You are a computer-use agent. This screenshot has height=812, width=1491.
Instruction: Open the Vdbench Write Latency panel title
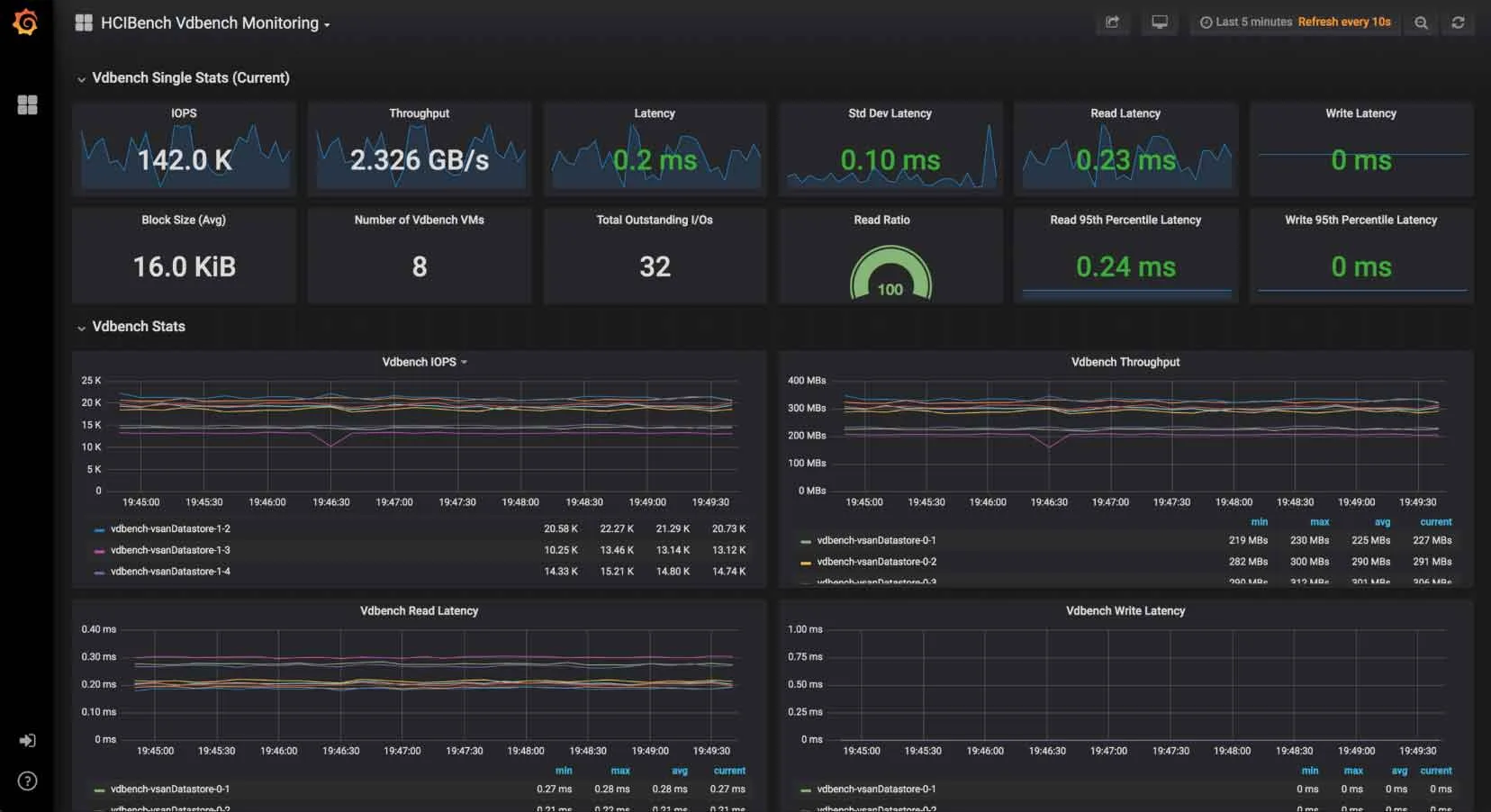coord(1125,610)
